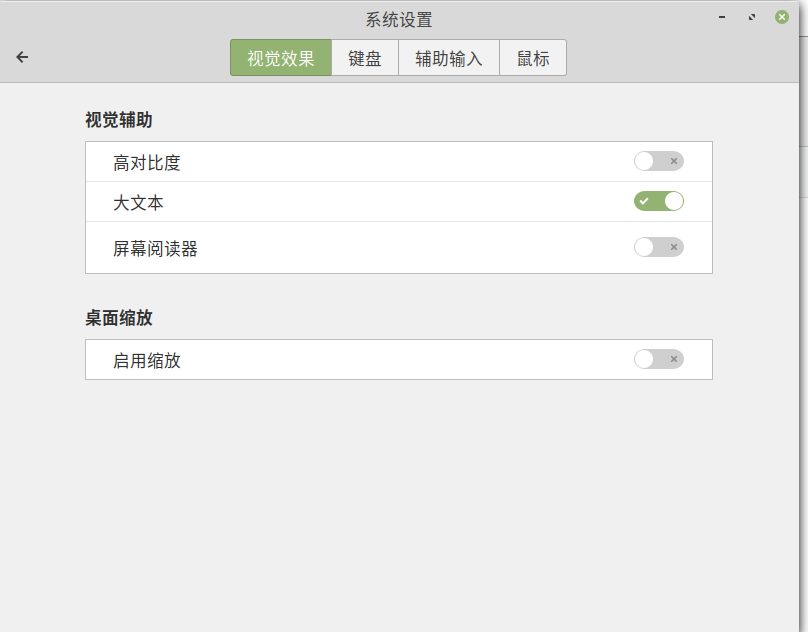
Task: Select the 视觉效果 tab
Action: 281,58
